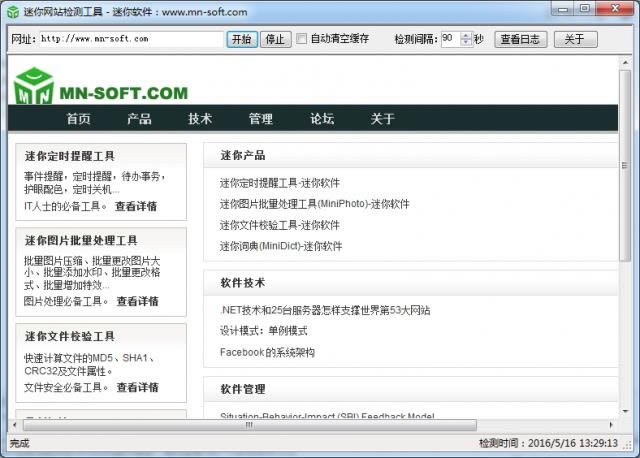
Task: Click the 开始 button to start detection
Action: tap(241, 39)
